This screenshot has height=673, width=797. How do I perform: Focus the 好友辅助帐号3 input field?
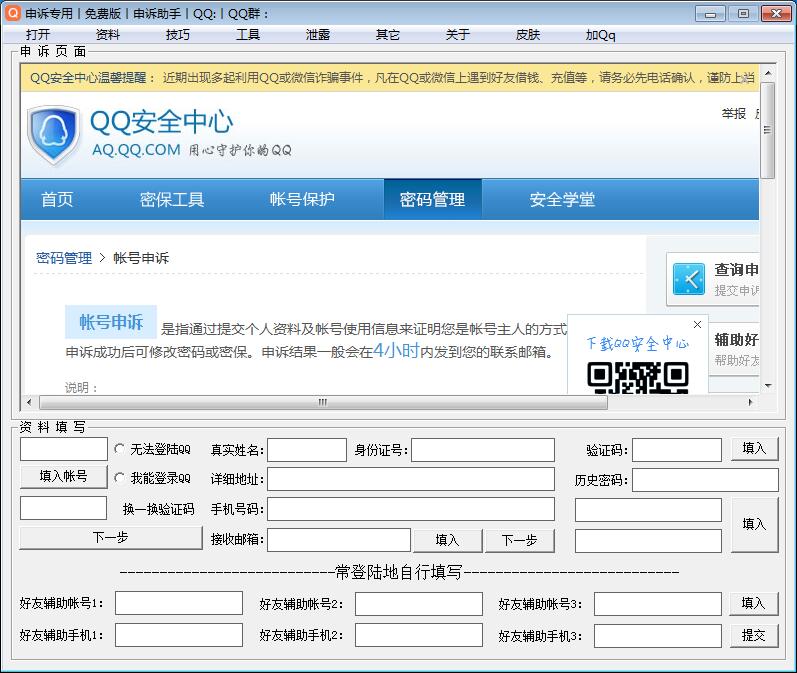click(658, 603)
